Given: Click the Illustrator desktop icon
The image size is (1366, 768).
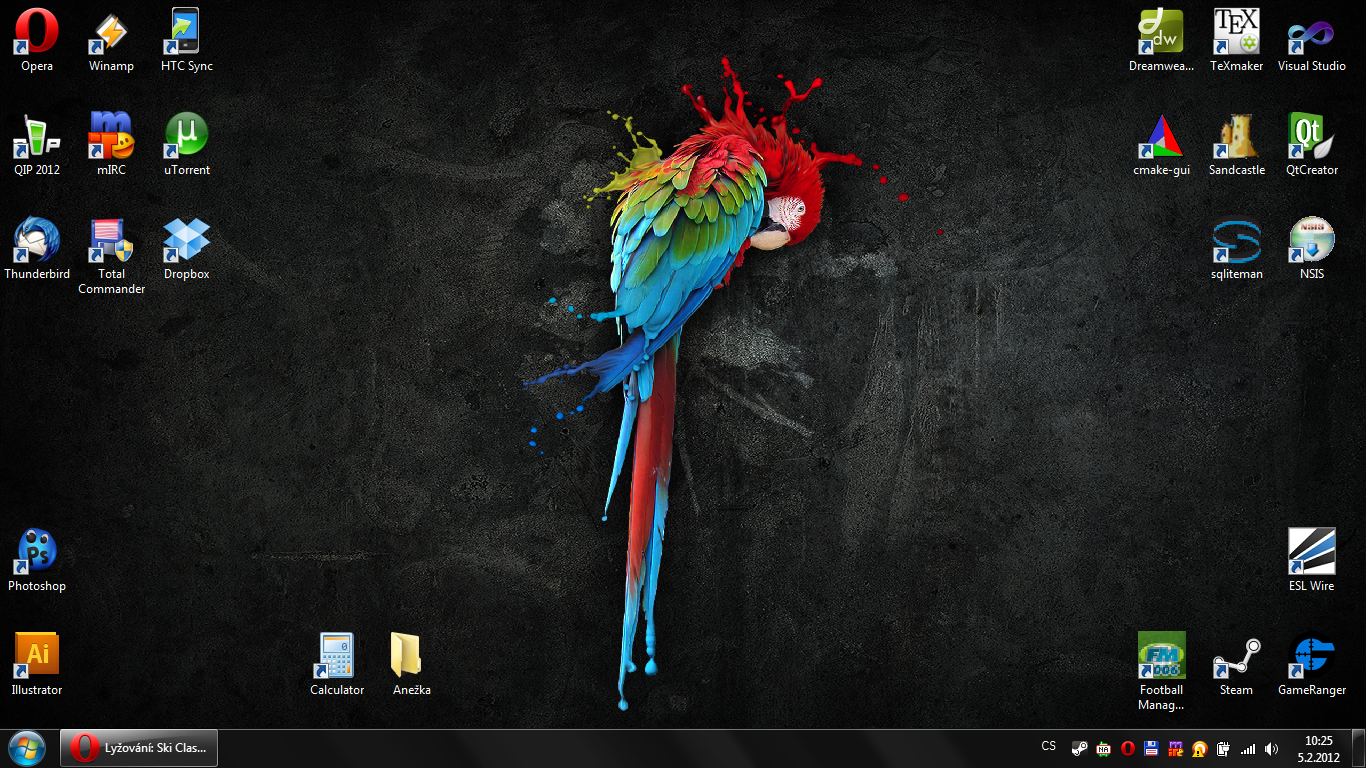Looking at the screenshot, I should click(37, 656).
